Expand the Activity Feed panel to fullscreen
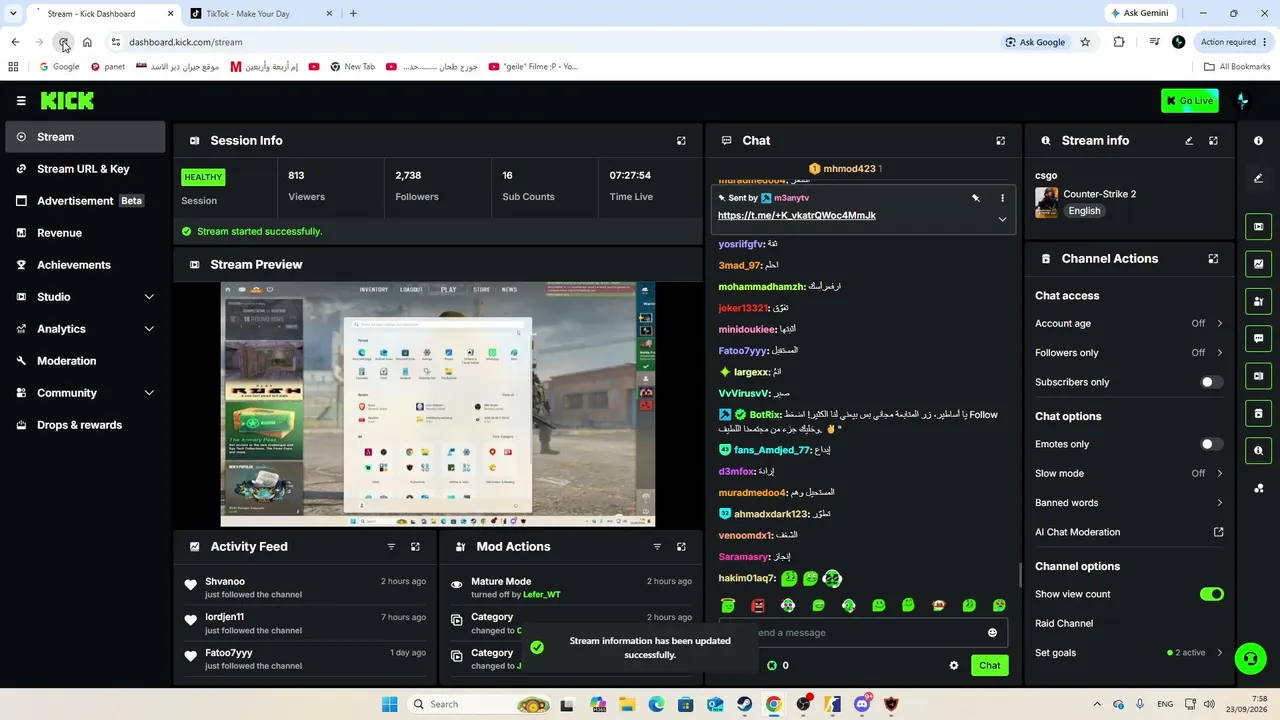The image size is (1280, 720). 415,547
